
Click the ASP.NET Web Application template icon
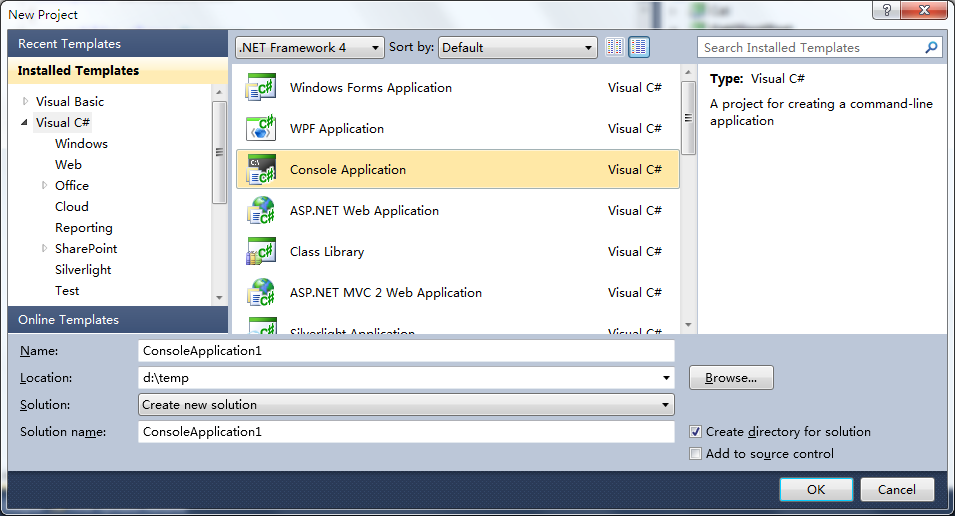click(261, 210)
